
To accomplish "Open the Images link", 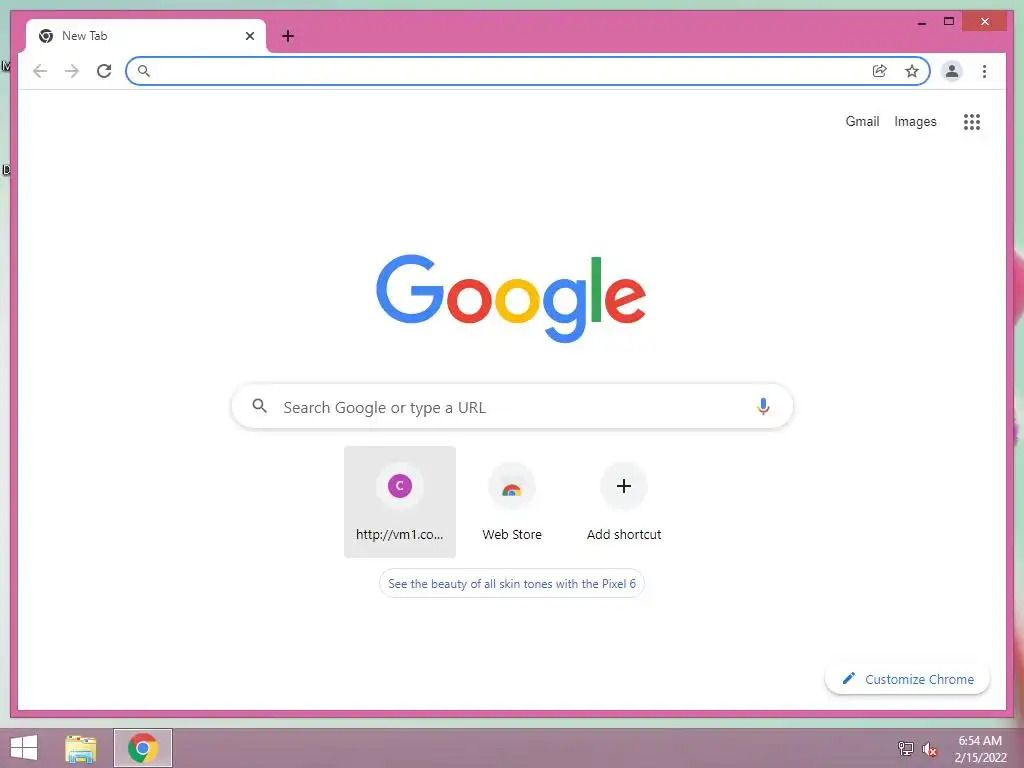I will tap(915, 121).
